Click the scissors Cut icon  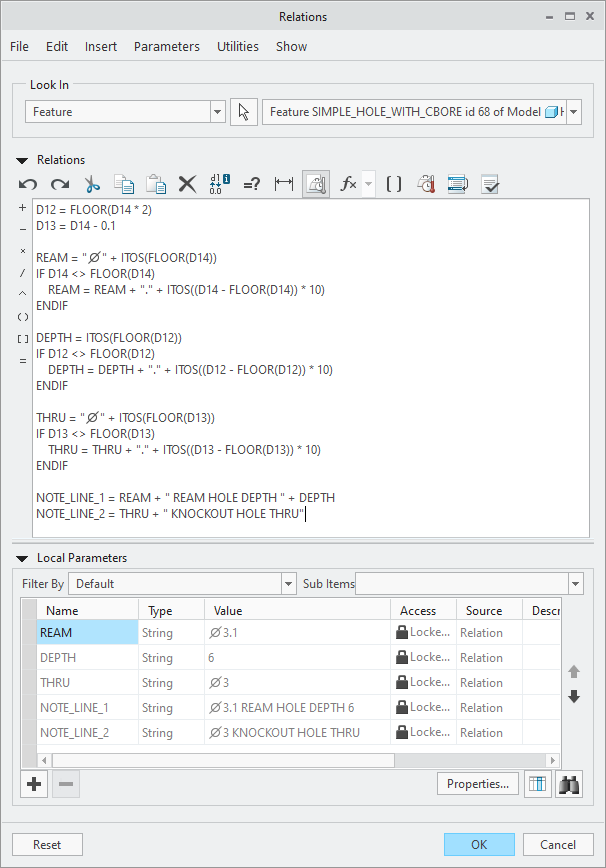click(x=92, y=184)
